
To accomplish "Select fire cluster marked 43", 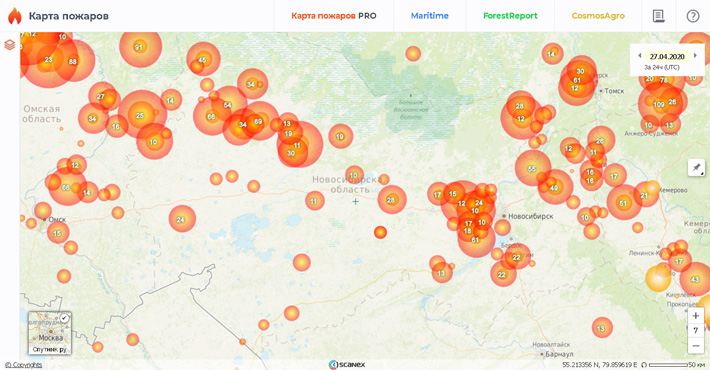I will [x=696, y=279].
